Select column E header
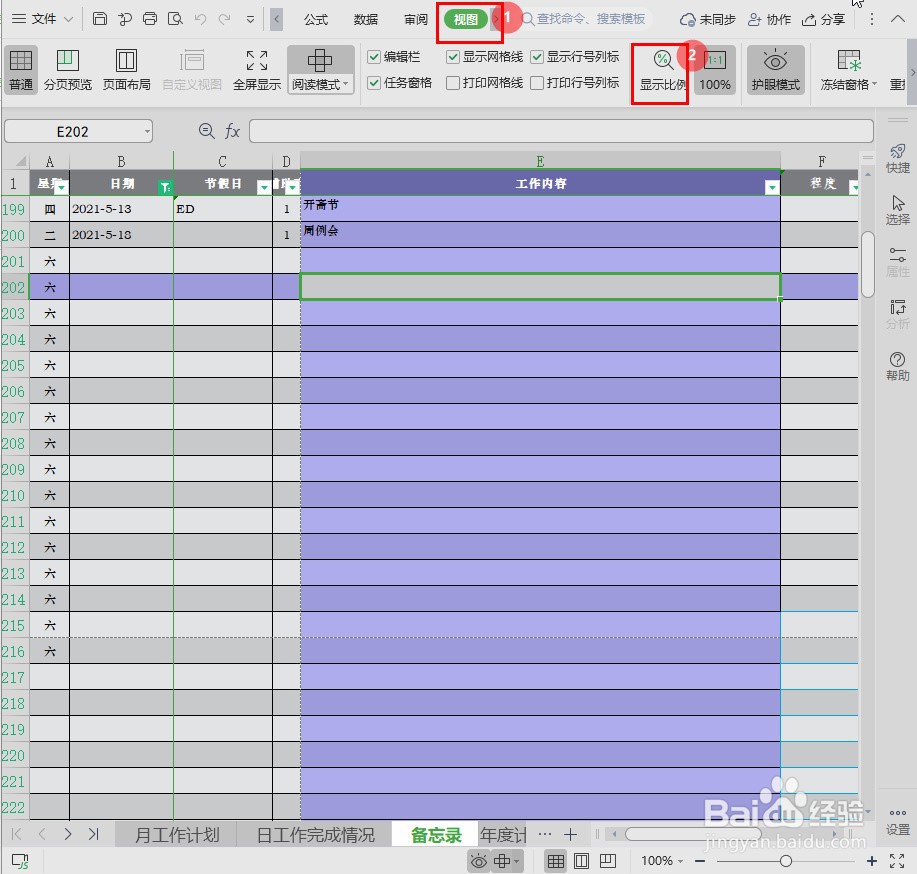917x874 pixels. coord(540,161)
